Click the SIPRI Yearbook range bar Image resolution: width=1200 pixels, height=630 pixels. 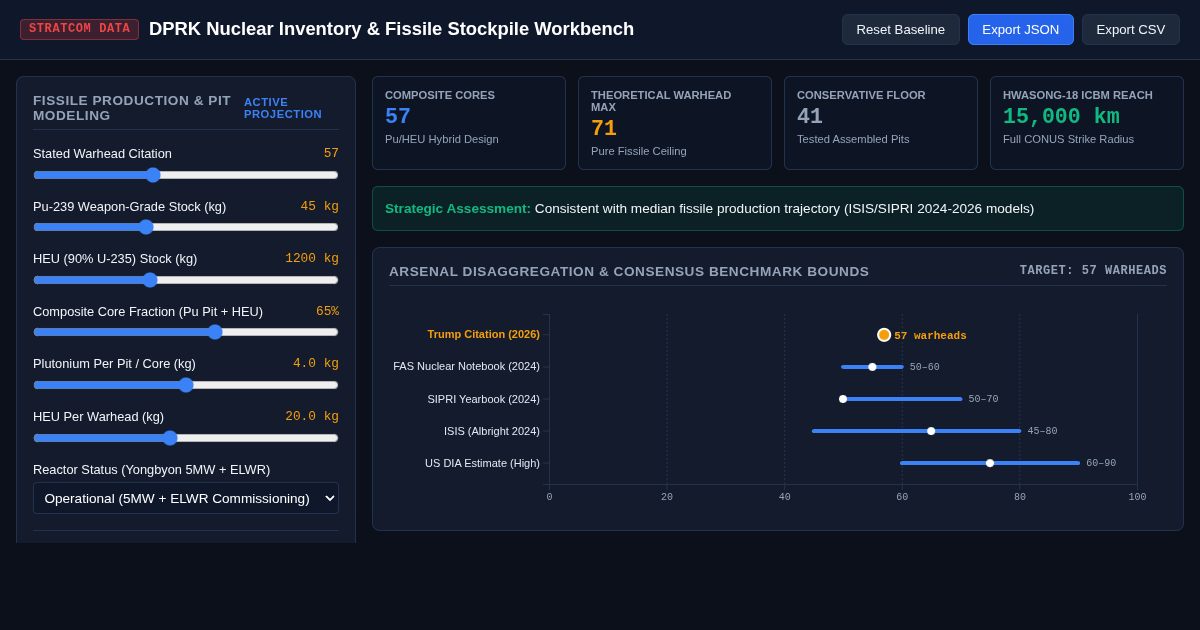coord(902,399)
